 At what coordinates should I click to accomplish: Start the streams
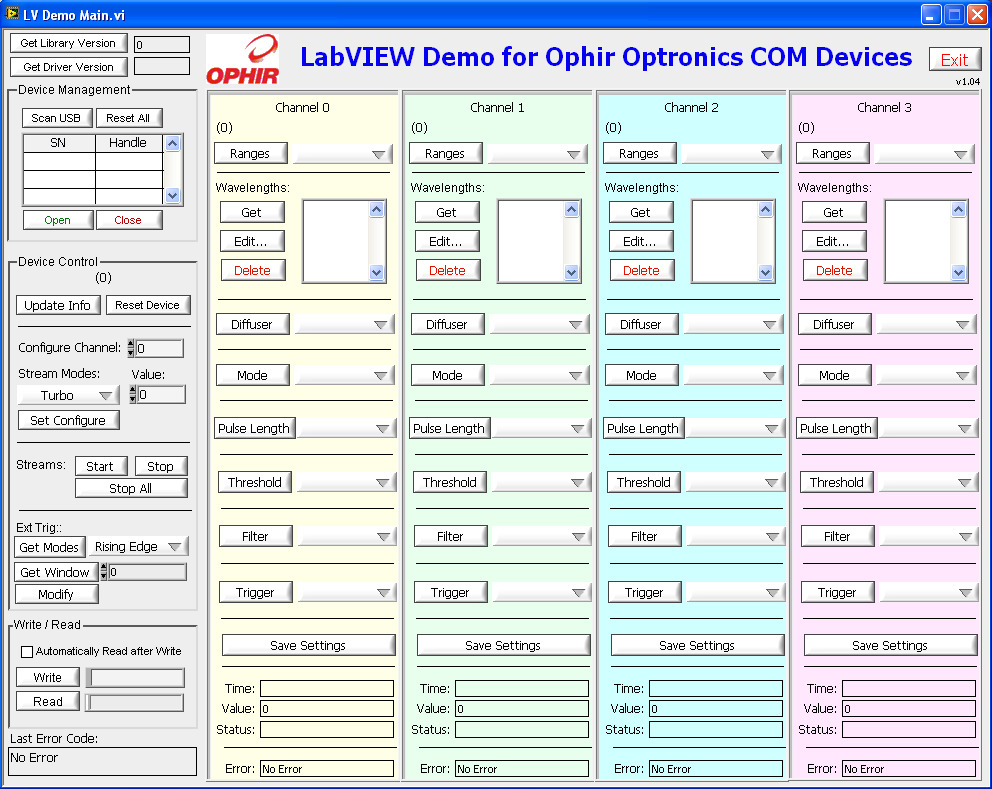[x=101, y=466]
